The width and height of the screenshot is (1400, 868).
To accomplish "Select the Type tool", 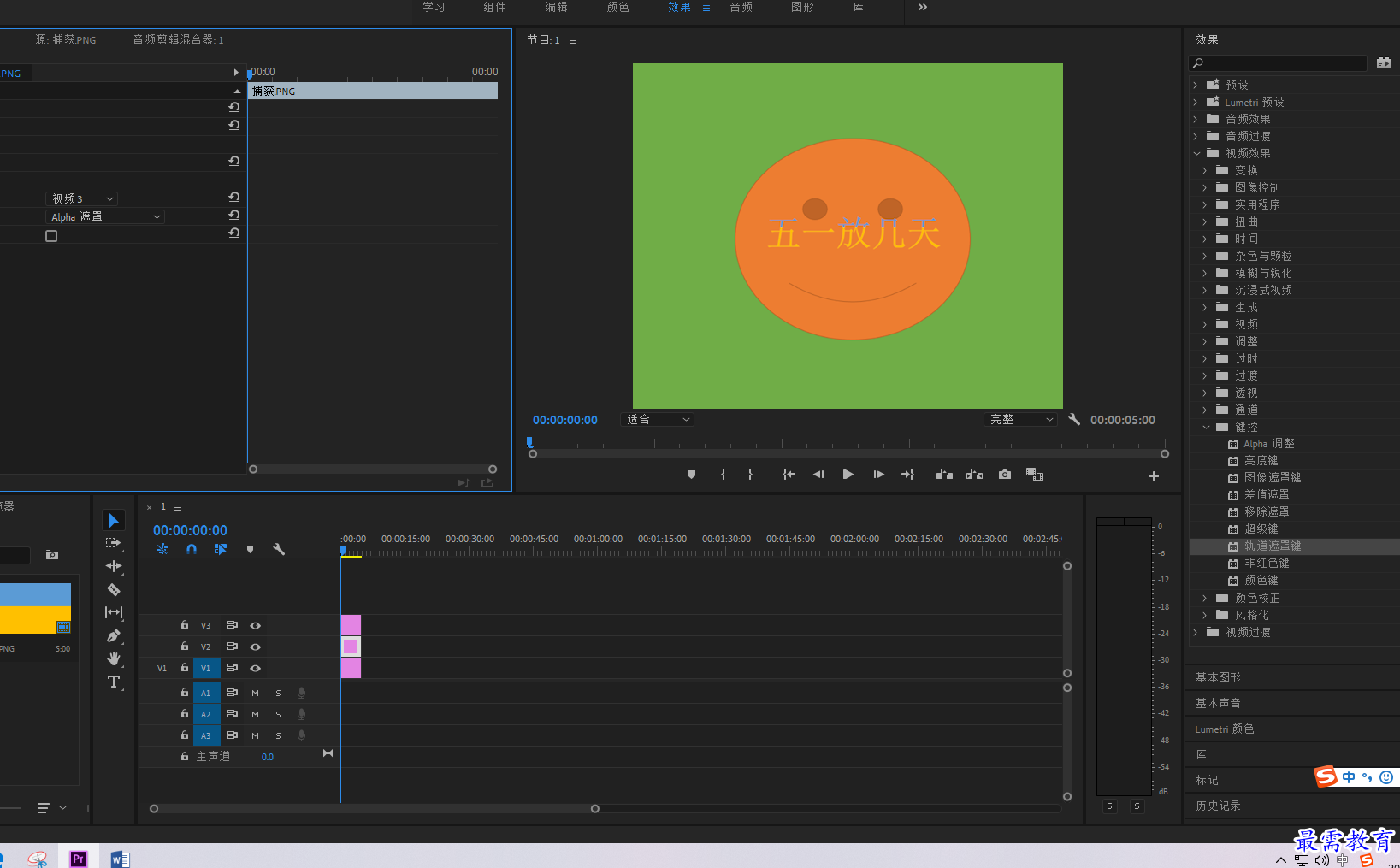I will coord(114,682).
